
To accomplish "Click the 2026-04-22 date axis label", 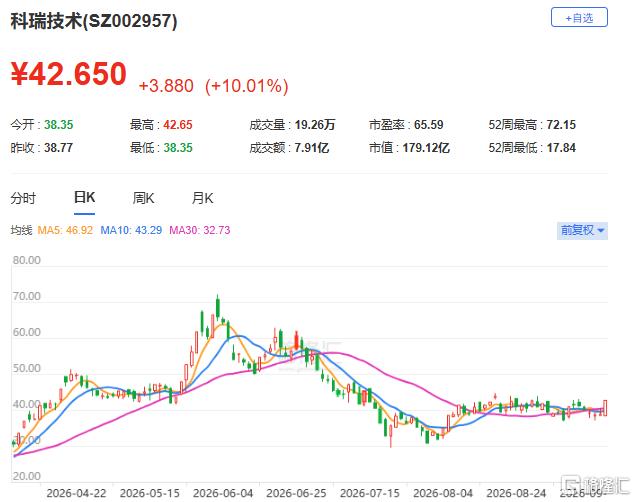I will [x=76, y=493].
